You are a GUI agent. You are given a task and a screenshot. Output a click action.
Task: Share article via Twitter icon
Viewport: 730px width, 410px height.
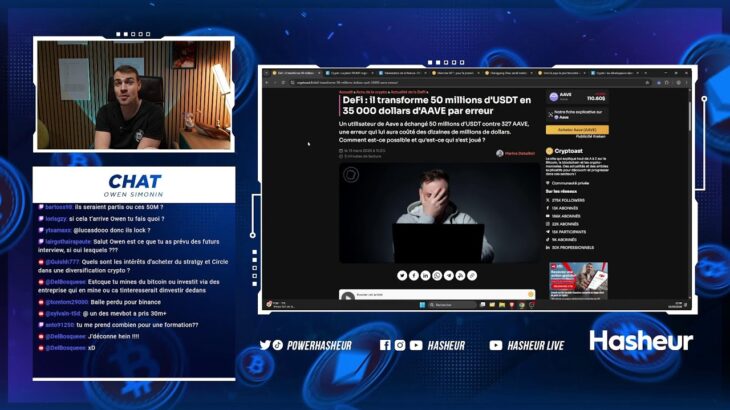tap(402, 275)
